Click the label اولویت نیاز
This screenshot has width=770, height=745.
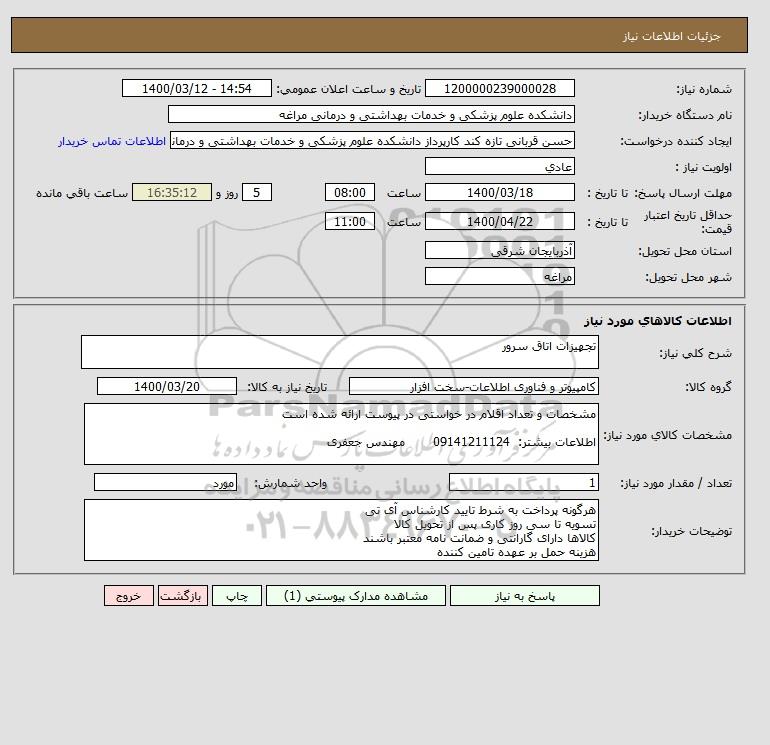(x=704, y=167)
